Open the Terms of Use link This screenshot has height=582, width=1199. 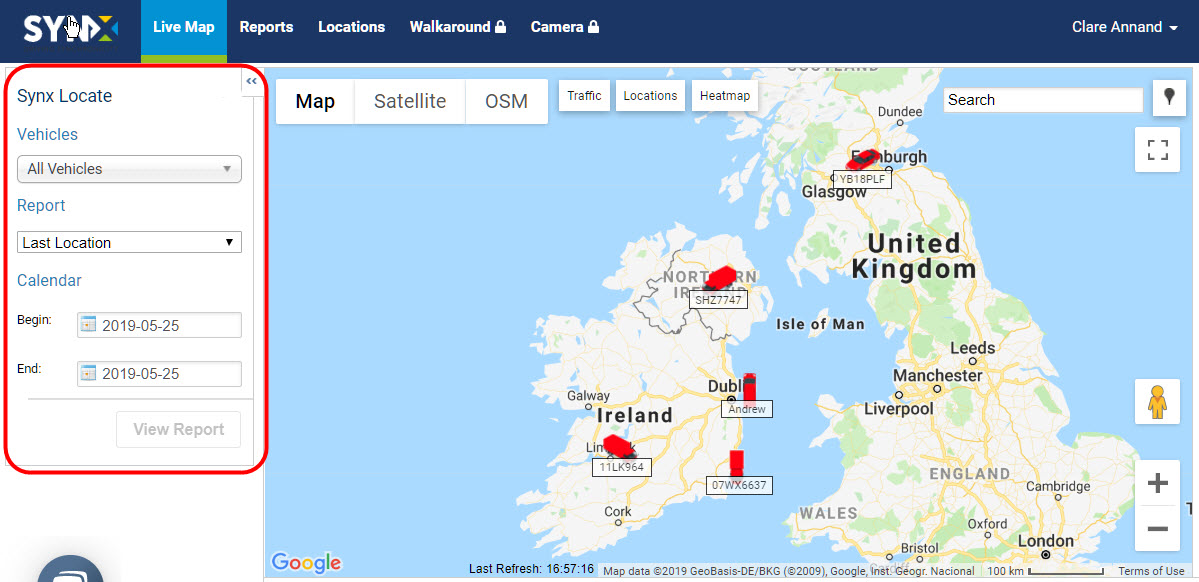point(1151,571)
